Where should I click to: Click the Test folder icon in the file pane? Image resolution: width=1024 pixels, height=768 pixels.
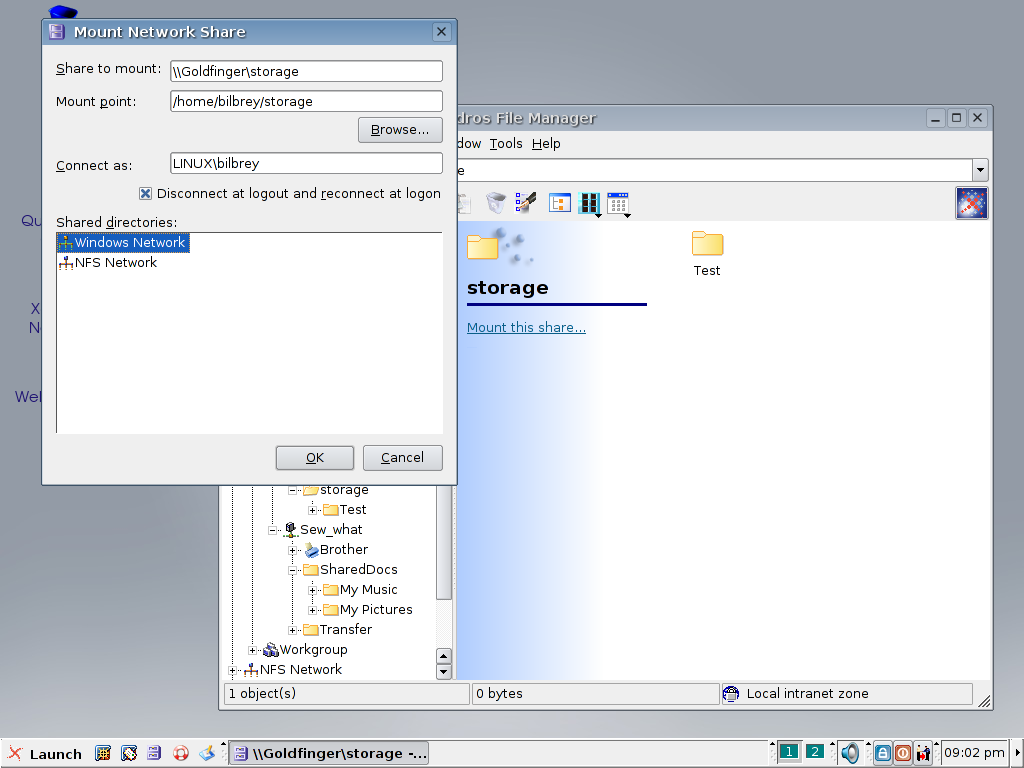[x=707, y=244]
